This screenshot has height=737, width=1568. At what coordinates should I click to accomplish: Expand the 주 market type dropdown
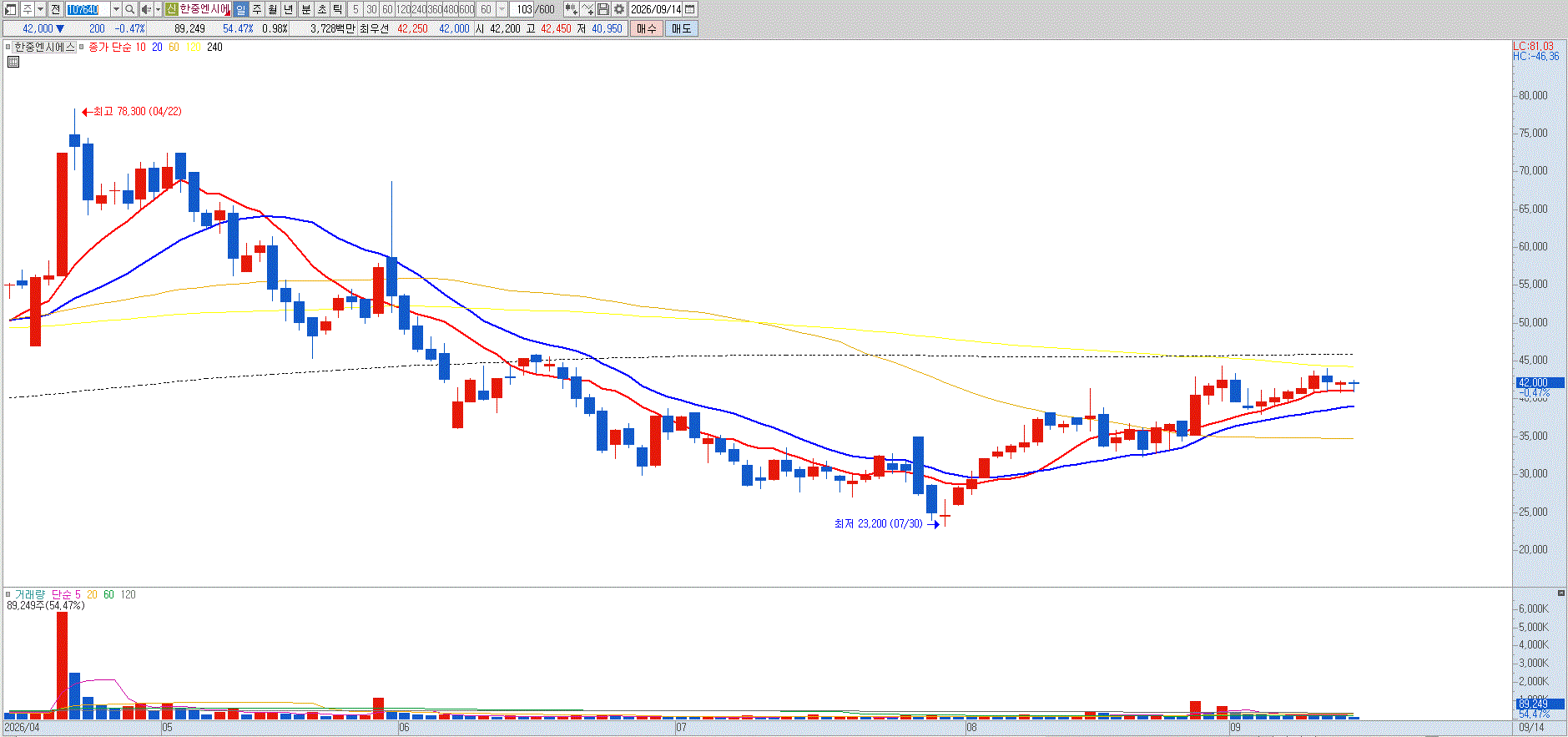tap(40, 9)
